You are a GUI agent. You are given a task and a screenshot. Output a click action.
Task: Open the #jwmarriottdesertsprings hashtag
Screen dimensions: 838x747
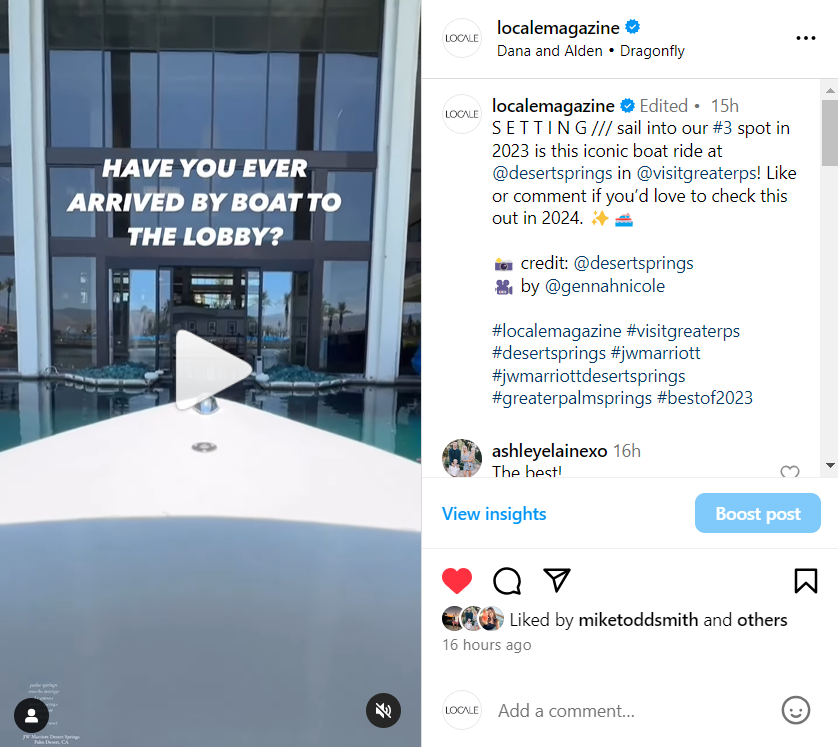[588, 376]
